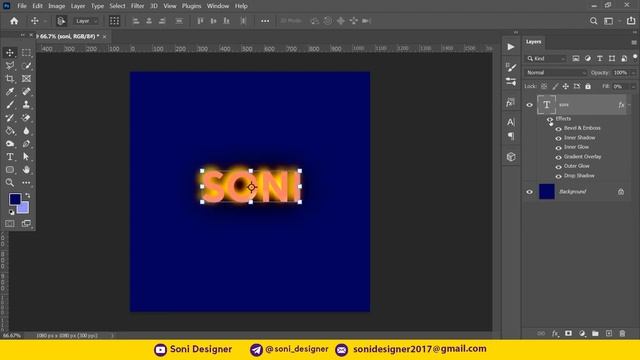Open the Brush Settings panel icon
The height and width of the screenshot is (360, 640).
[511, 67]
